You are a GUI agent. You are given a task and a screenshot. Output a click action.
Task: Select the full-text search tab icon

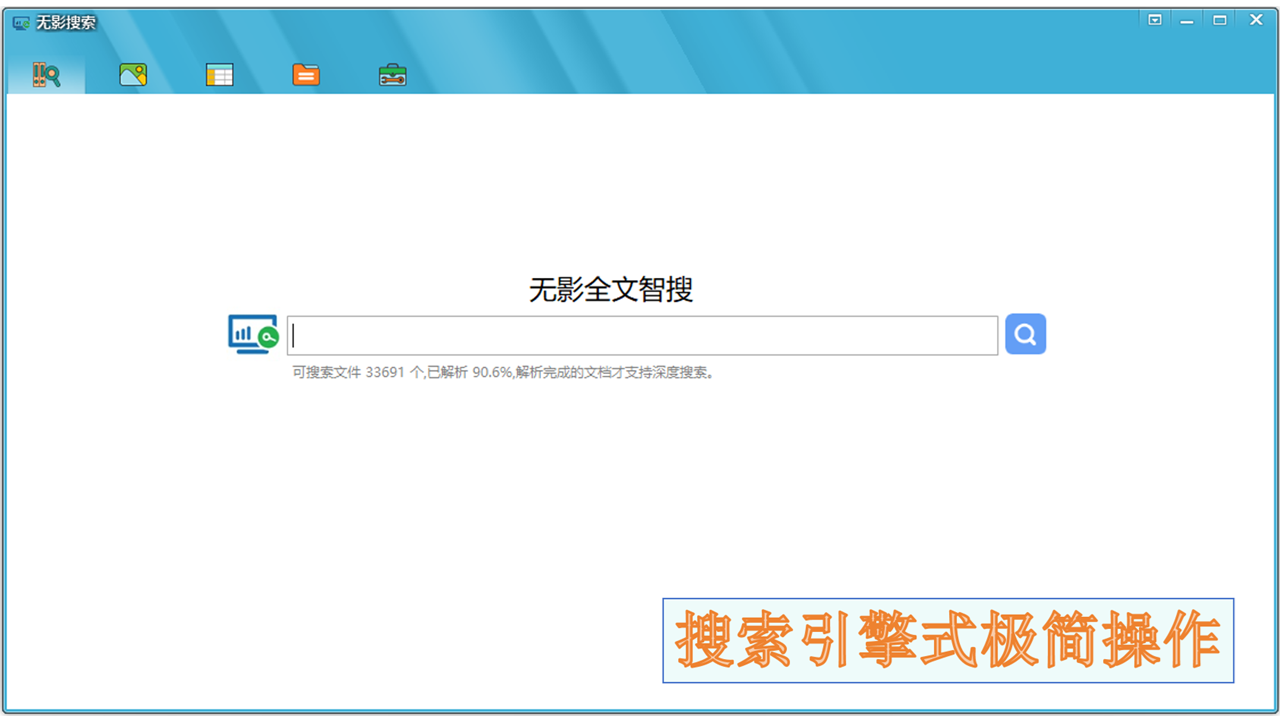45,74
